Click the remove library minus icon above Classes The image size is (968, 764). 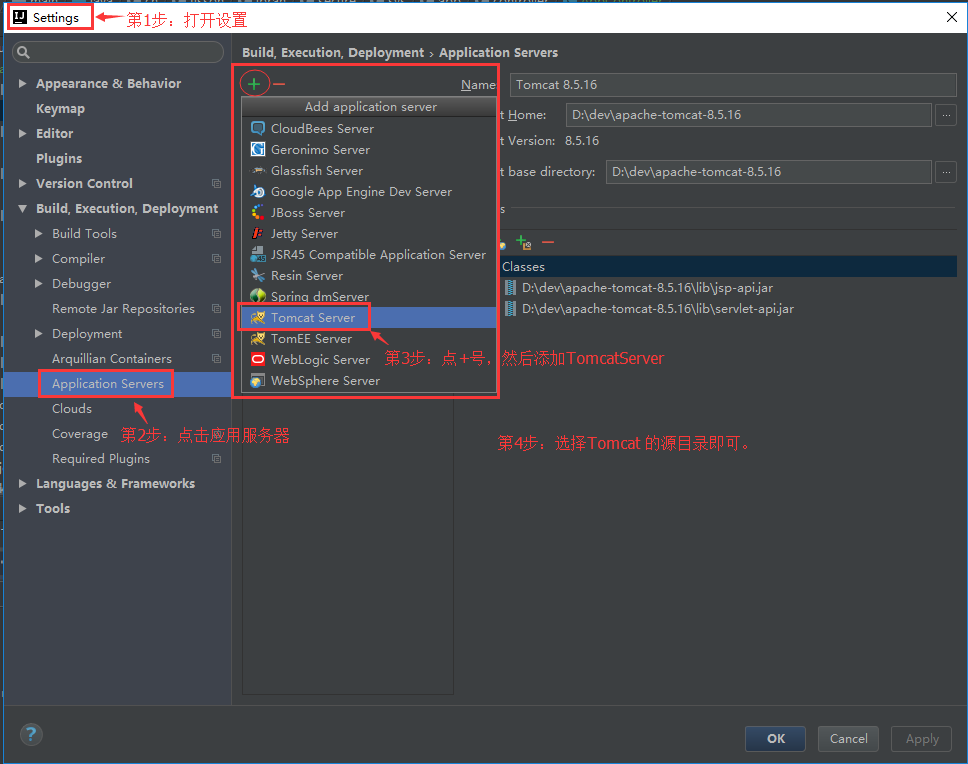coord(548,243)
